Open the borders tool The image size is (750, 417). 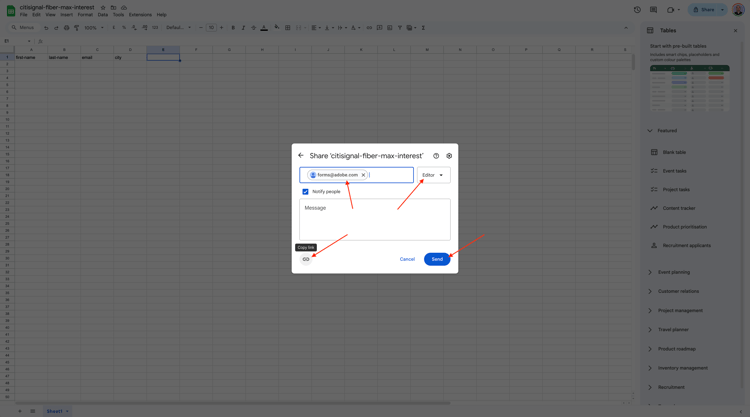(x=287, y=28)
